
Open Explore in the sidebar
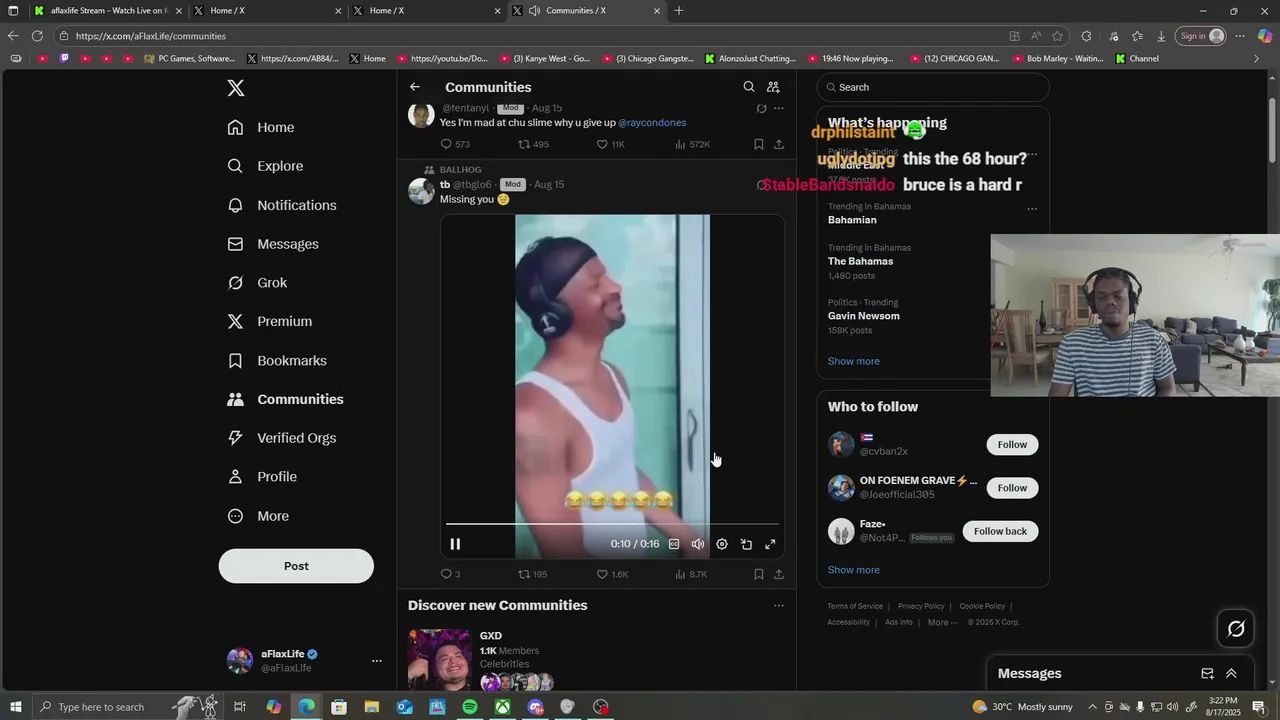point(265,166)
